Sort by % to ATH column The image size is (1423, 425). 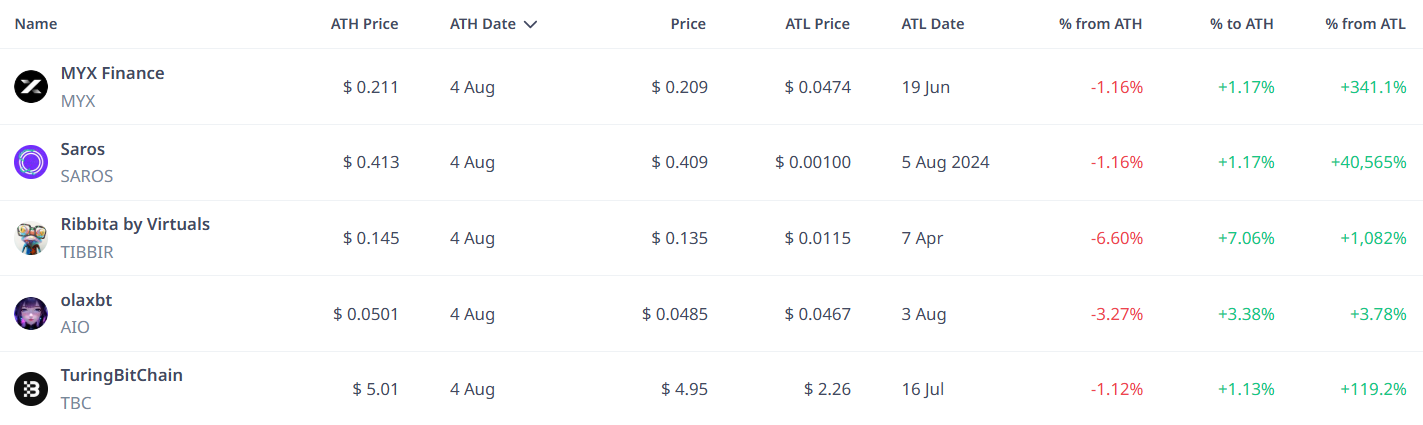(x=1242, y=24)
